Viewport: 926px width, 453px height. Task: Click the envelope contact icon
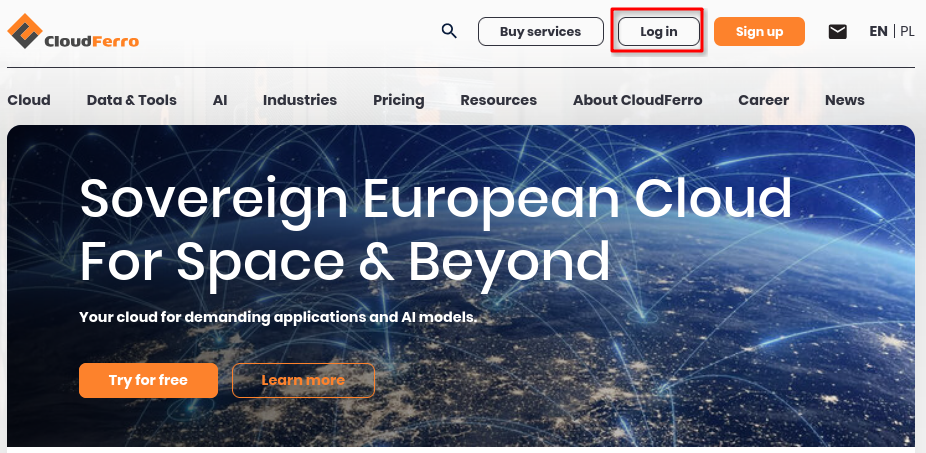pyautogui.click(x=837, y=32)
